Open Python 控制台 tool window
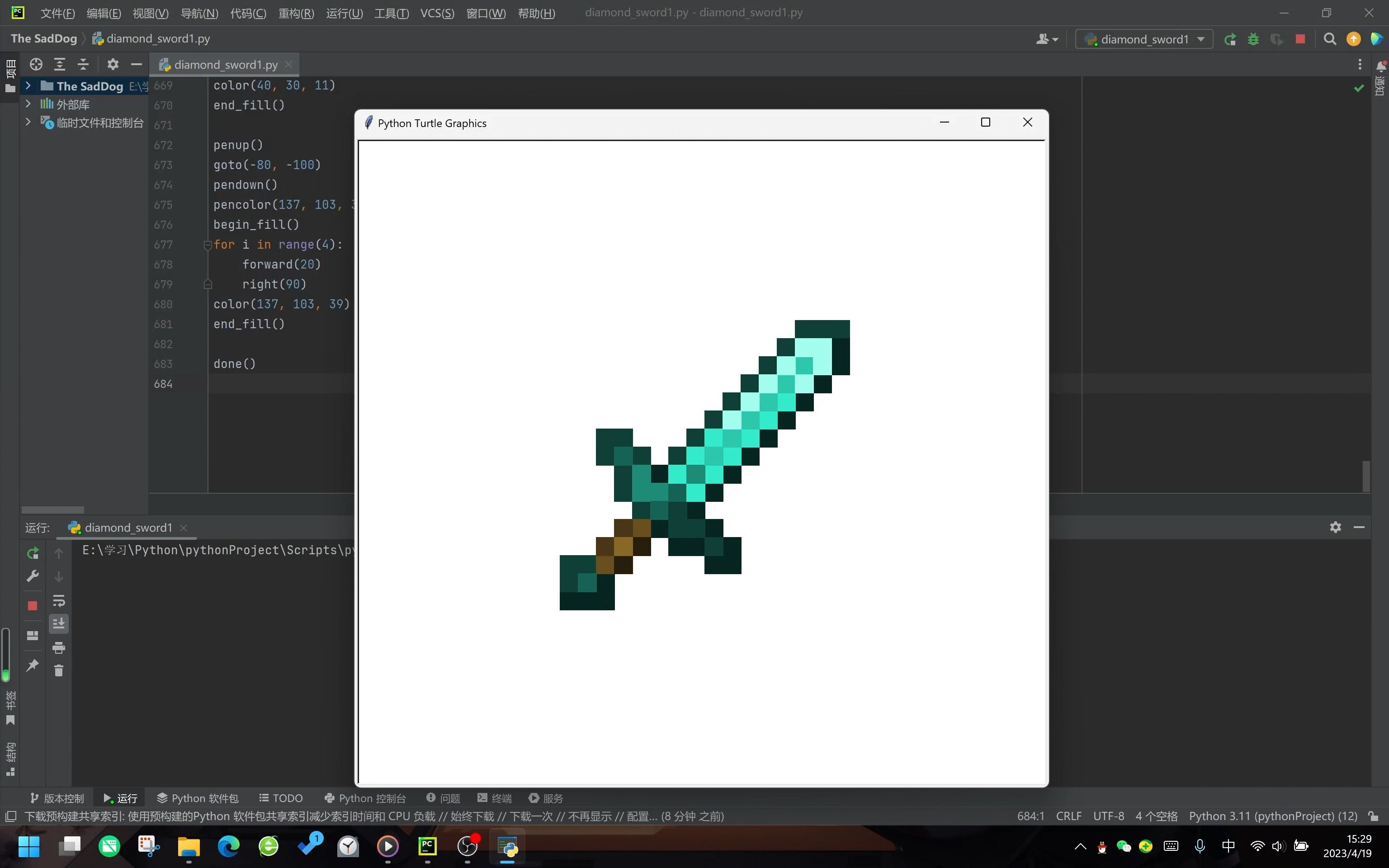 coord(365,798)
